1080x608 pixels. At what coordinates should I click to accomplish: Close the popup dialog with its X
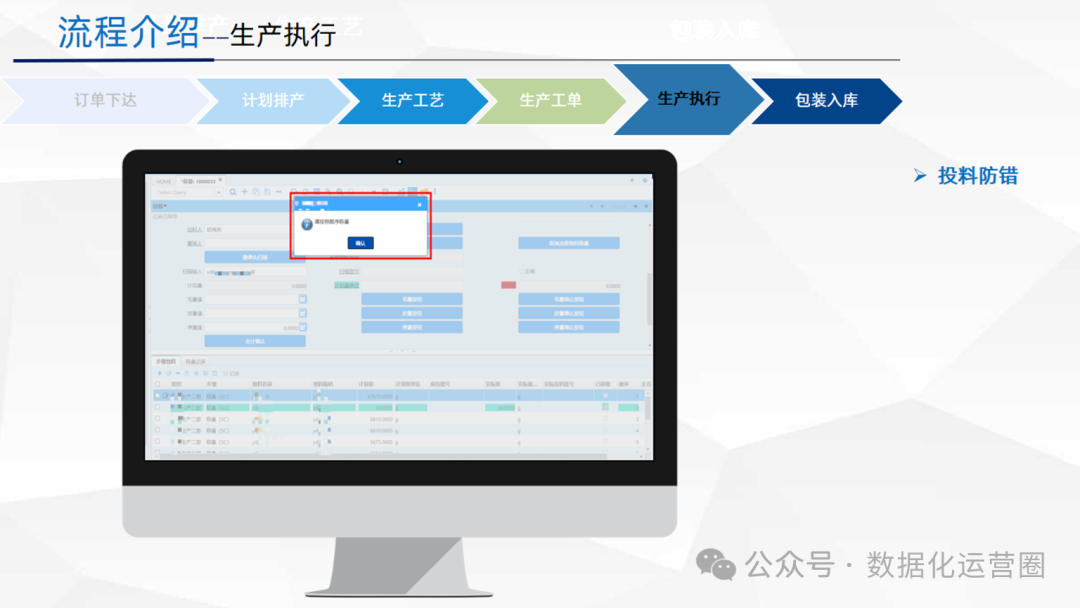(419, 205)
